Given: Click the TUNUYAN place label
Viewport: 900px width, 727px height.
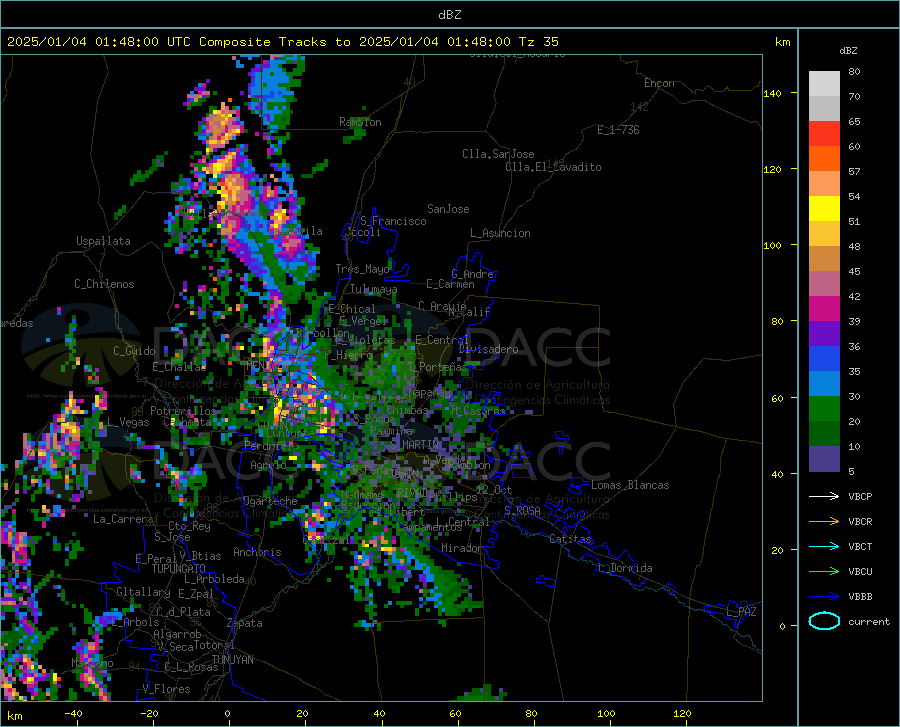Looking at the screenshot, I should (x=232, y=659).
